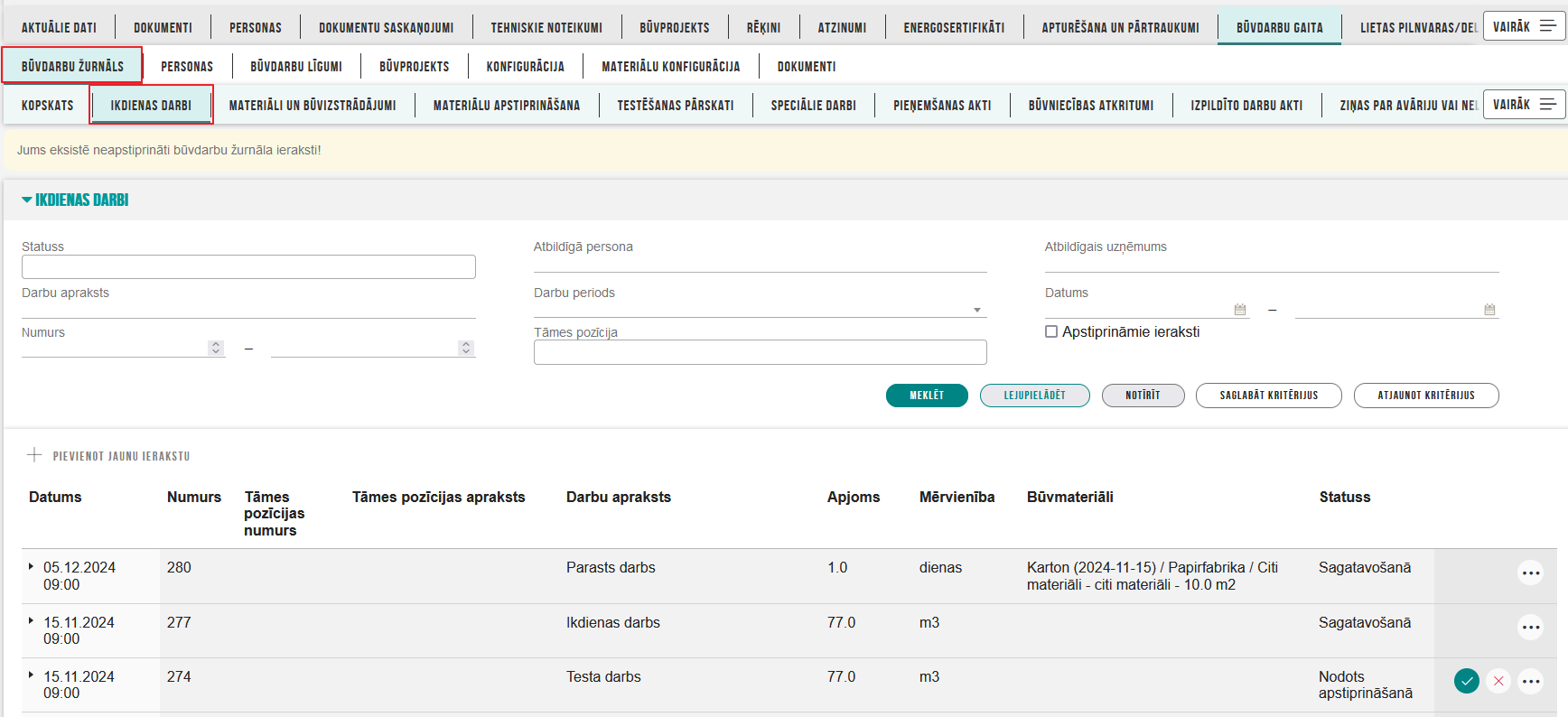Image resolution: width=1568 pixels, height=717 pixels.
Task: Focus the Darbu apraksts field
Action: [248, 309]
